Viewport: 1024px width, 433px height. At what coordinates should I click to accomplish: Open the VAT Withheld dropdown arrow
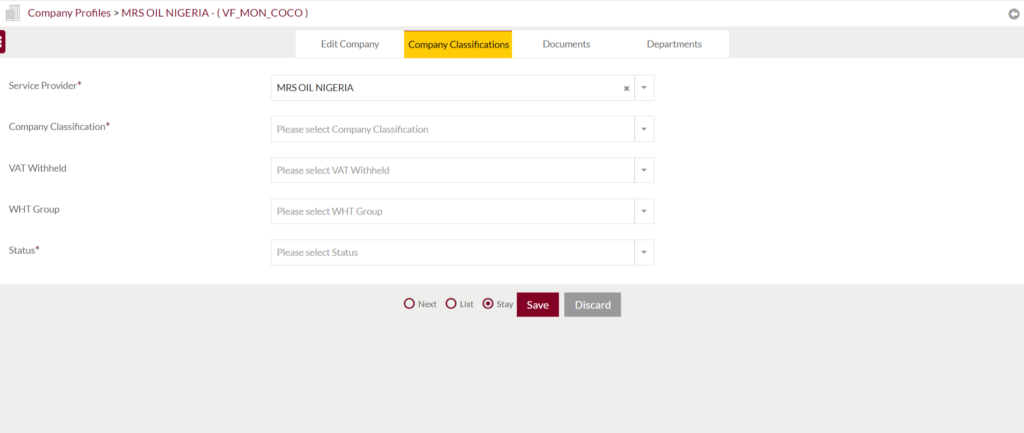point(644,170)
